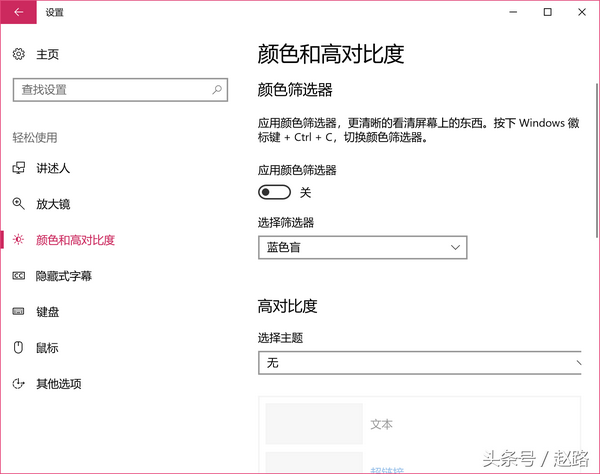Click the color swatch beside 文本
The width and height of the screenshot is (600, 474).
tap(314, 424)
